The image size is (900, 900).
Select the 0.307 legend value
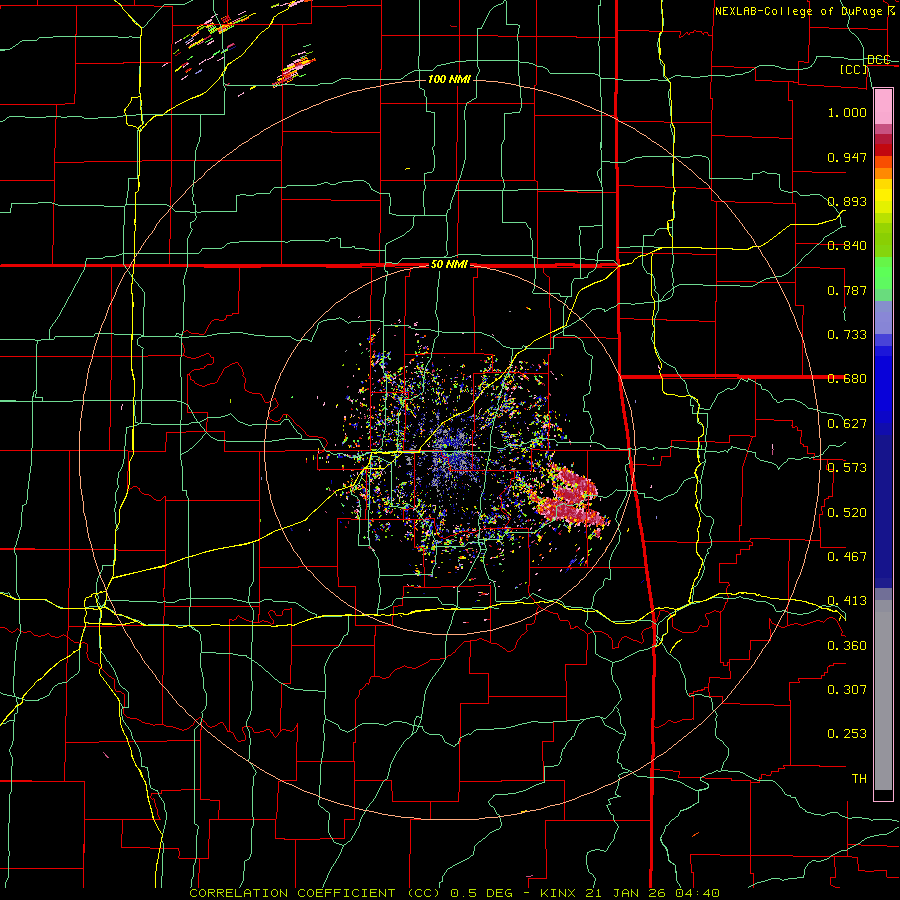847,689
